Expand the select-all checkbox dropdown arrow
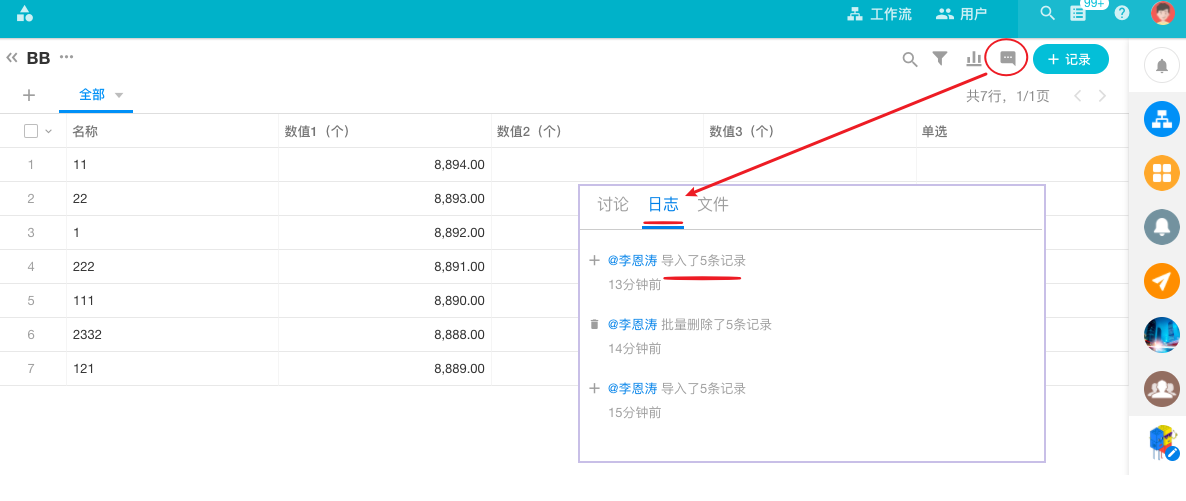The height and width of the screenshot is (501, 1186). point(48,131)
